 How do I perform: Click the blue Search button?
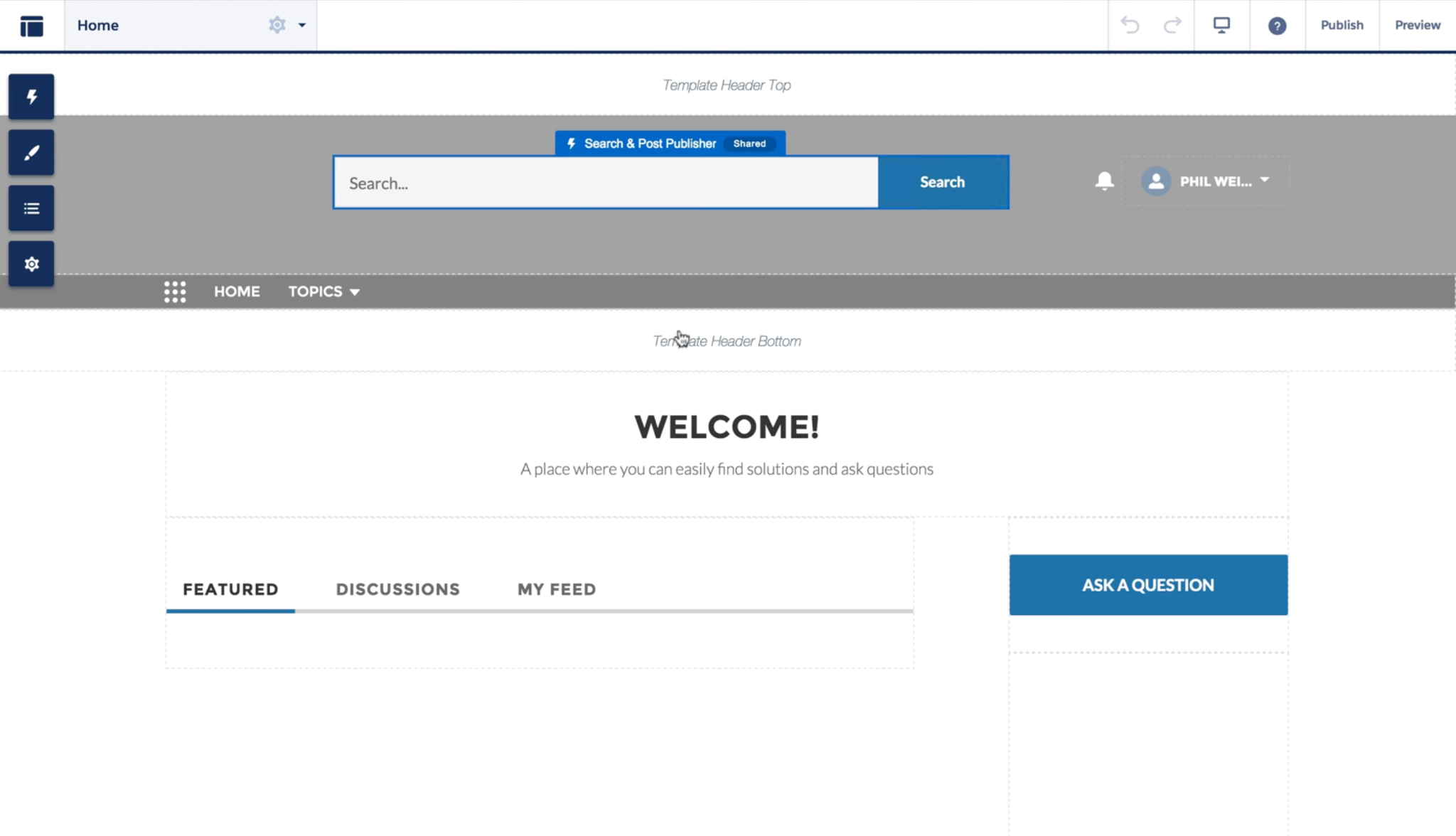[x=943, y=182]
